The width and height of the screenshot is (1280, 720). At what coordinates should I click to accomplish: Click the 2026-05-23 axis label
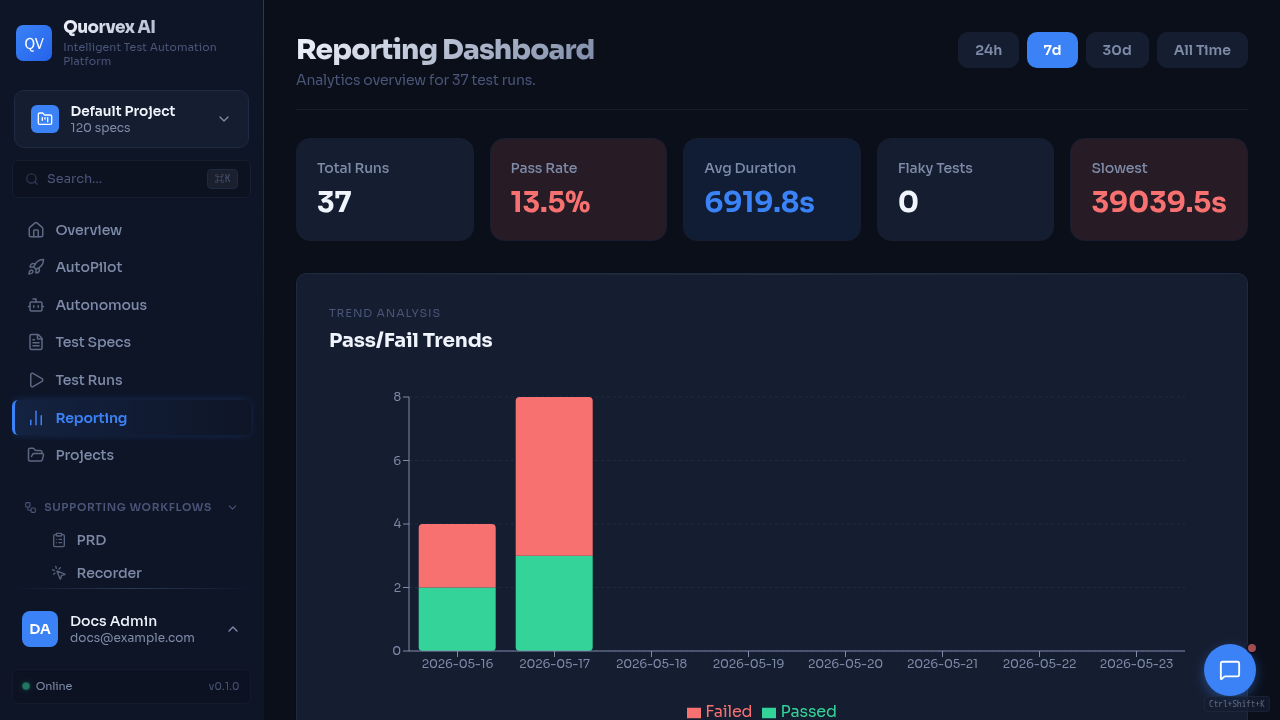coord(1137,664)
